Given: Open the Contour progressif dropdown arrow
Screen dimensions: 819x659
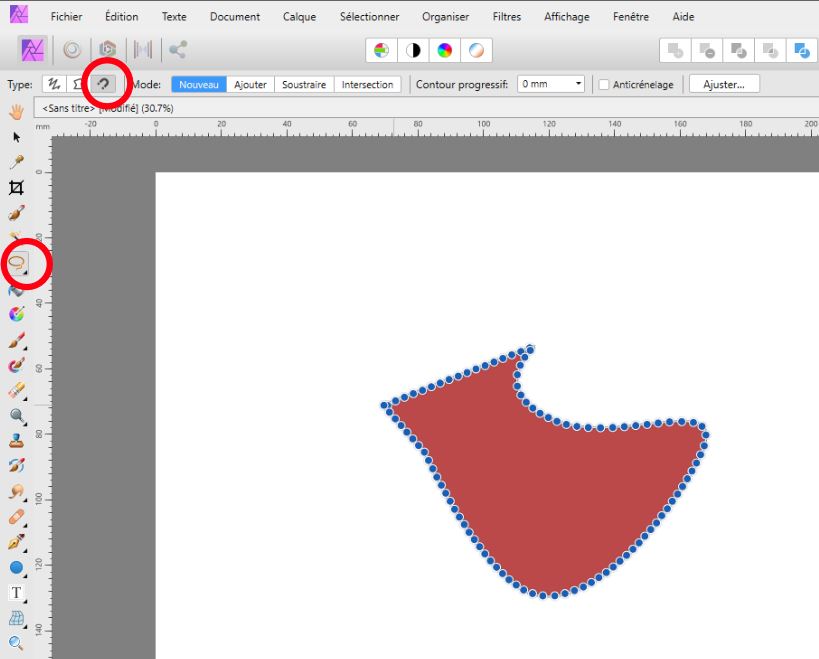Looking at the screenshot, I should [x=578, y=84].
